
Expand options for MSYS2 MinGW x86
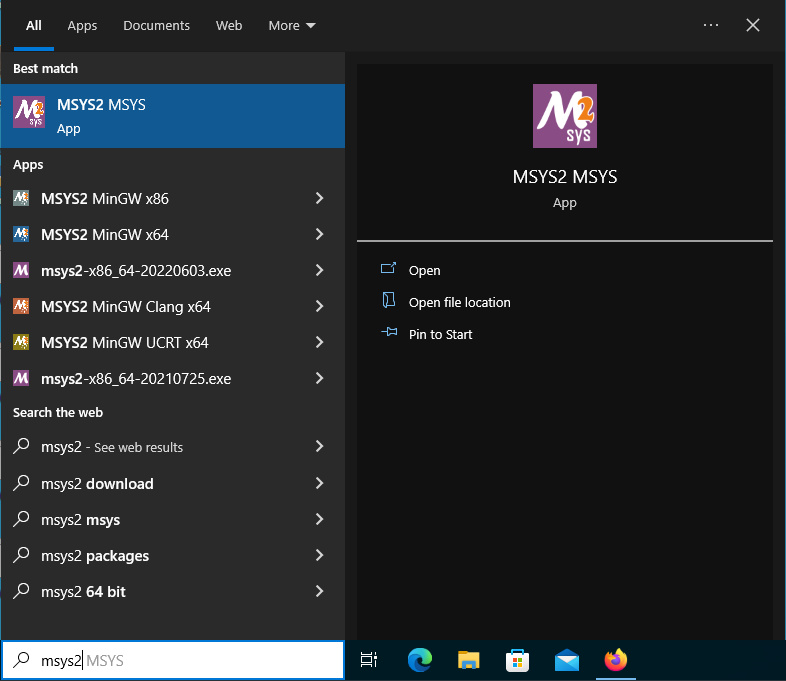pyautogui.click(x=319, y=198)
